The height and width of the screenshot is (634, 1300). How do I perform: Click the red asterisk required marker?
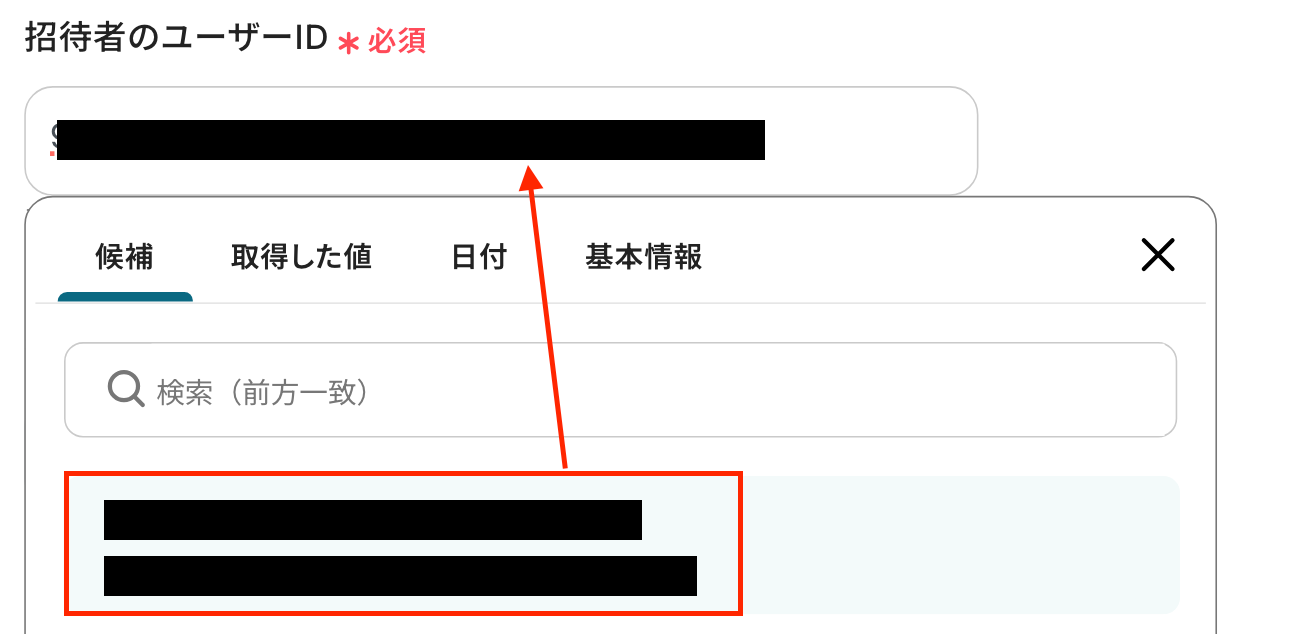[348, 44]
